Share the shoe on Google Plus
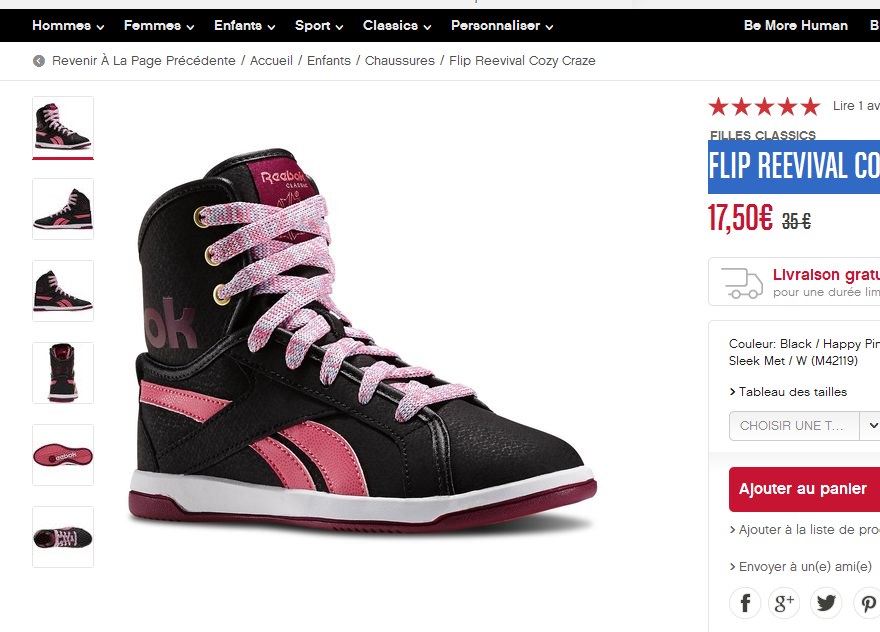880x632 pixels. click(785, 603)
